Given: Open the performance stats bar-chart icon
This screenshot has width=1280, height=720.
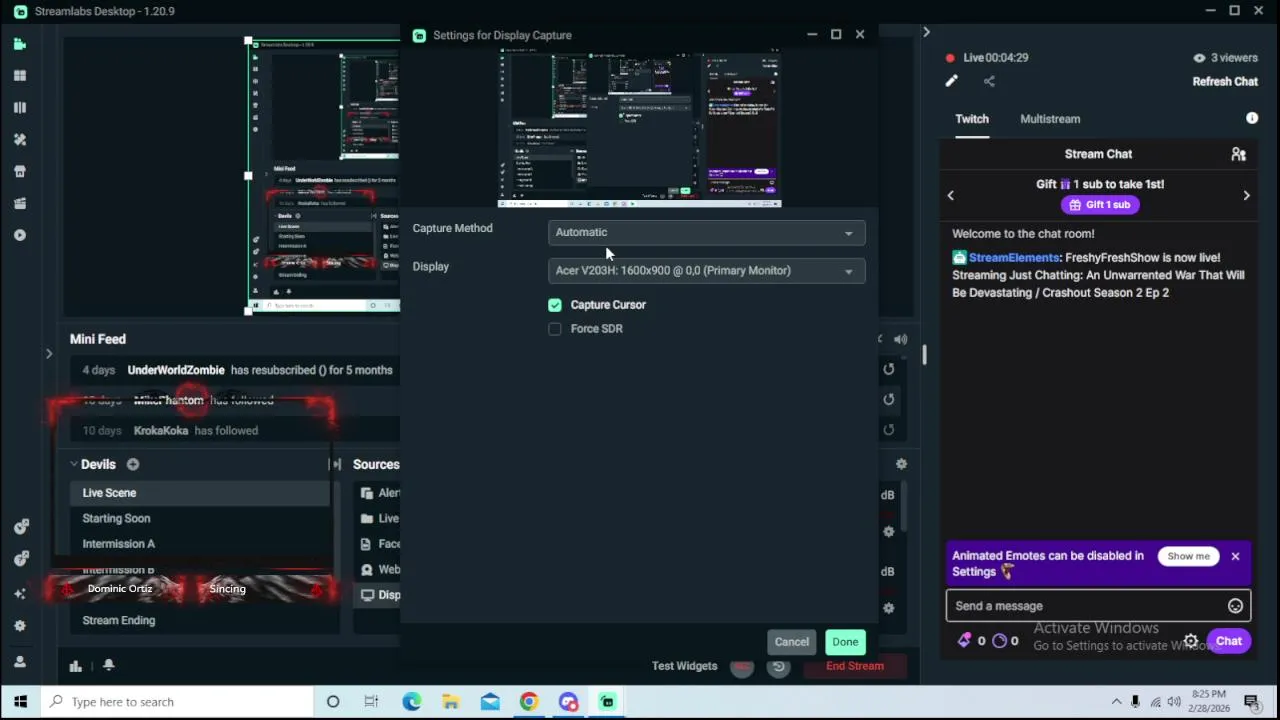Looking at the screenshot, I should coord(75,666).
